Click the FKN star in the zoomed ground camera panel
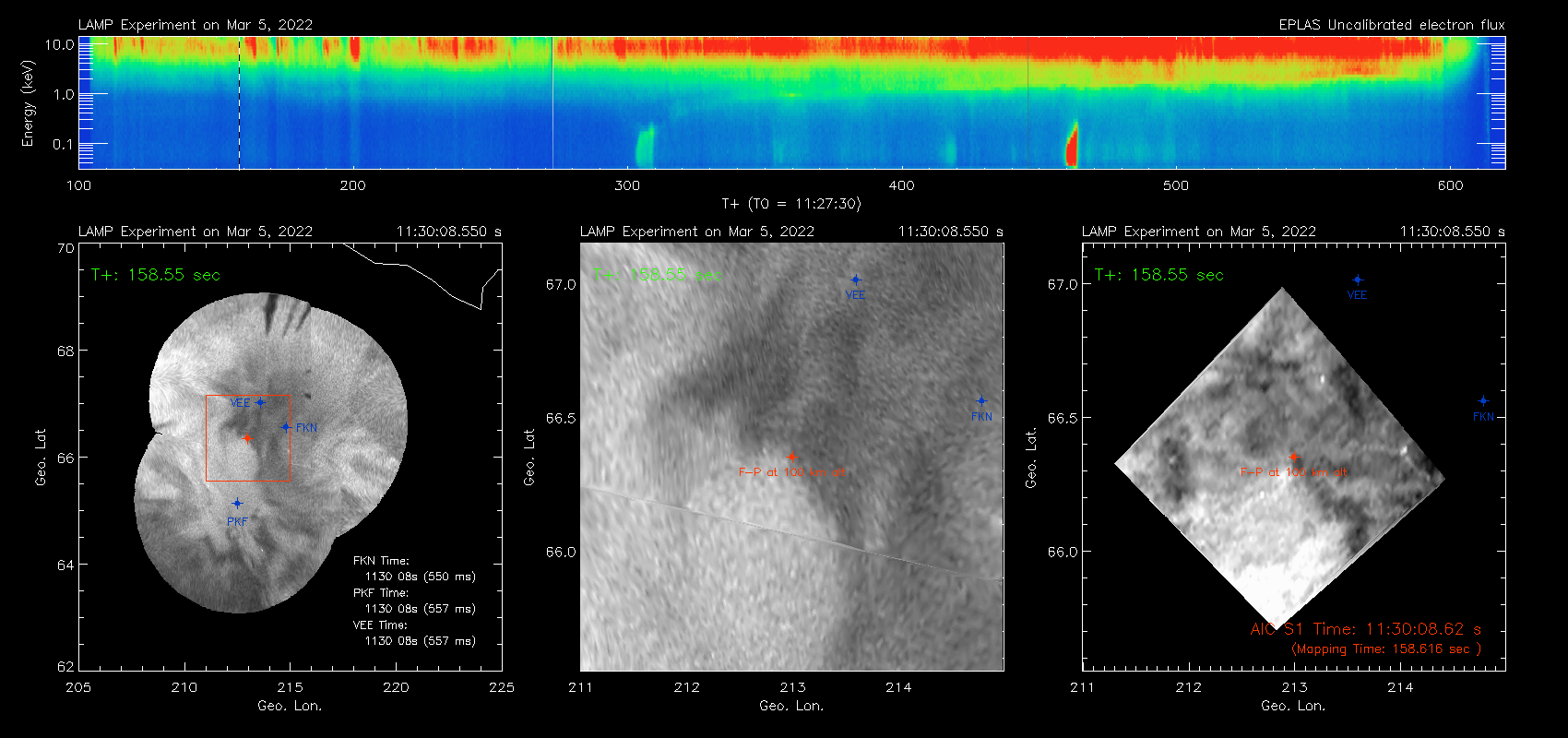 (x=981, y=401)
